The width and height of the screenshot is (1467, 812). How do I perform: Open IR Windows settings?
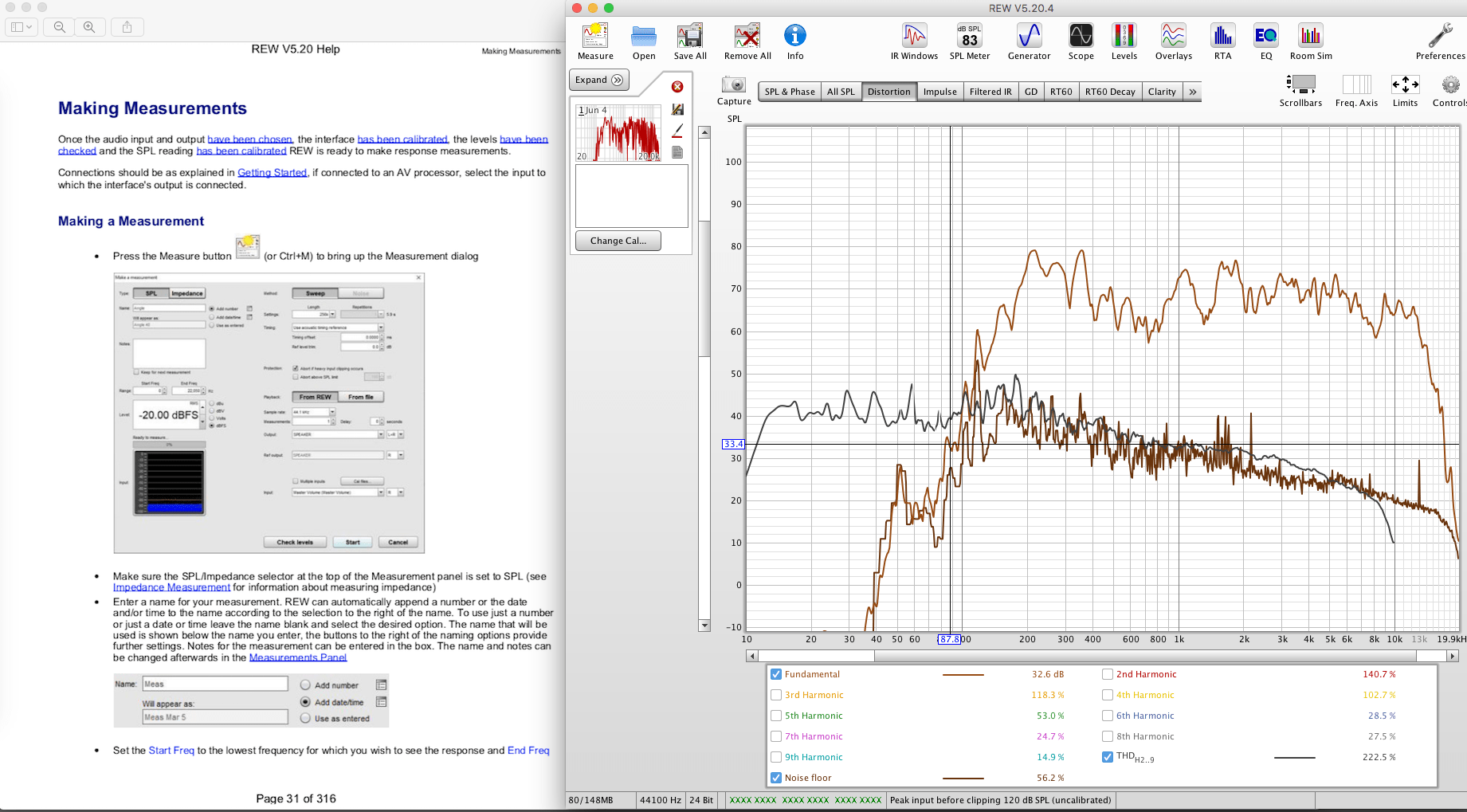914,41
